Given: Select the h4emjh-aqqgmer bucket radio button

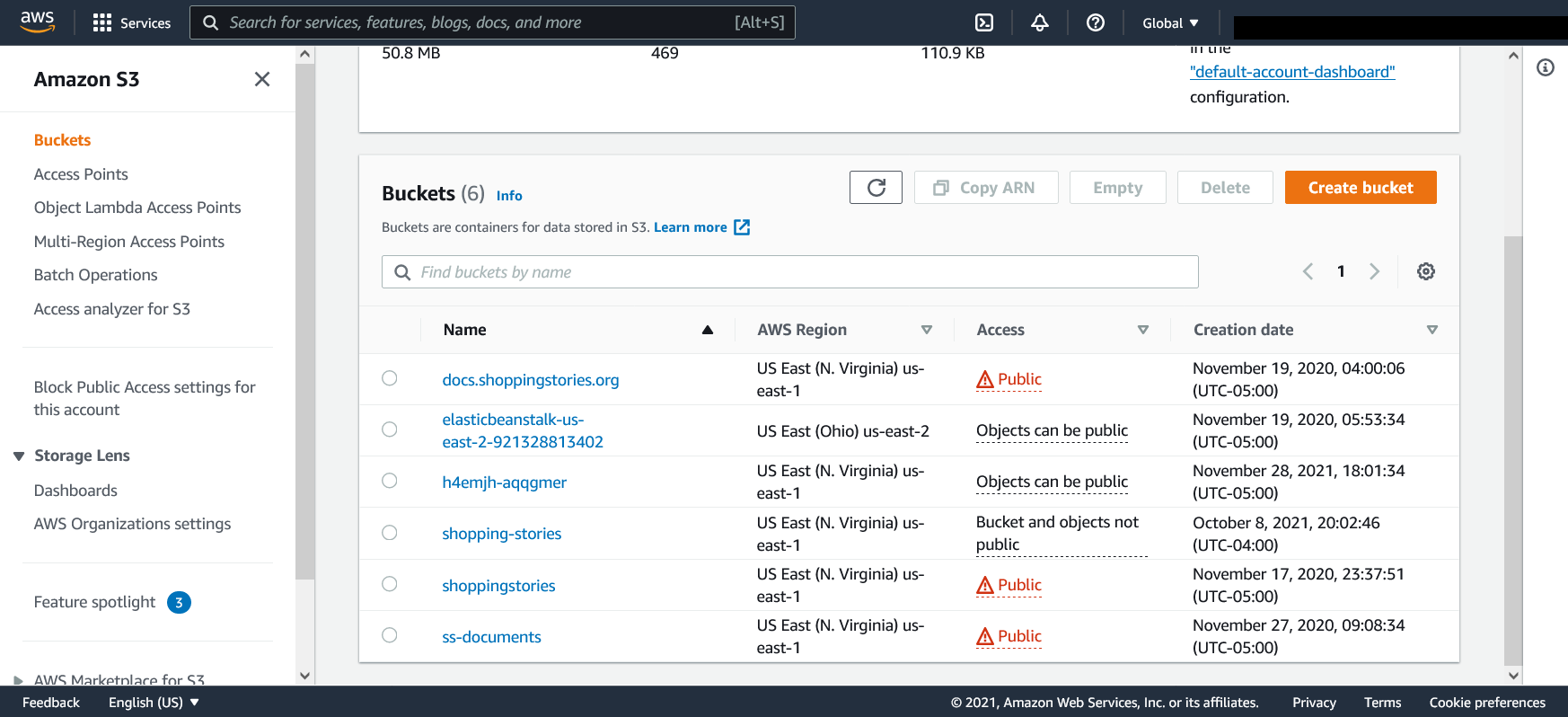Looking at the screenshot, I should 389,481.
